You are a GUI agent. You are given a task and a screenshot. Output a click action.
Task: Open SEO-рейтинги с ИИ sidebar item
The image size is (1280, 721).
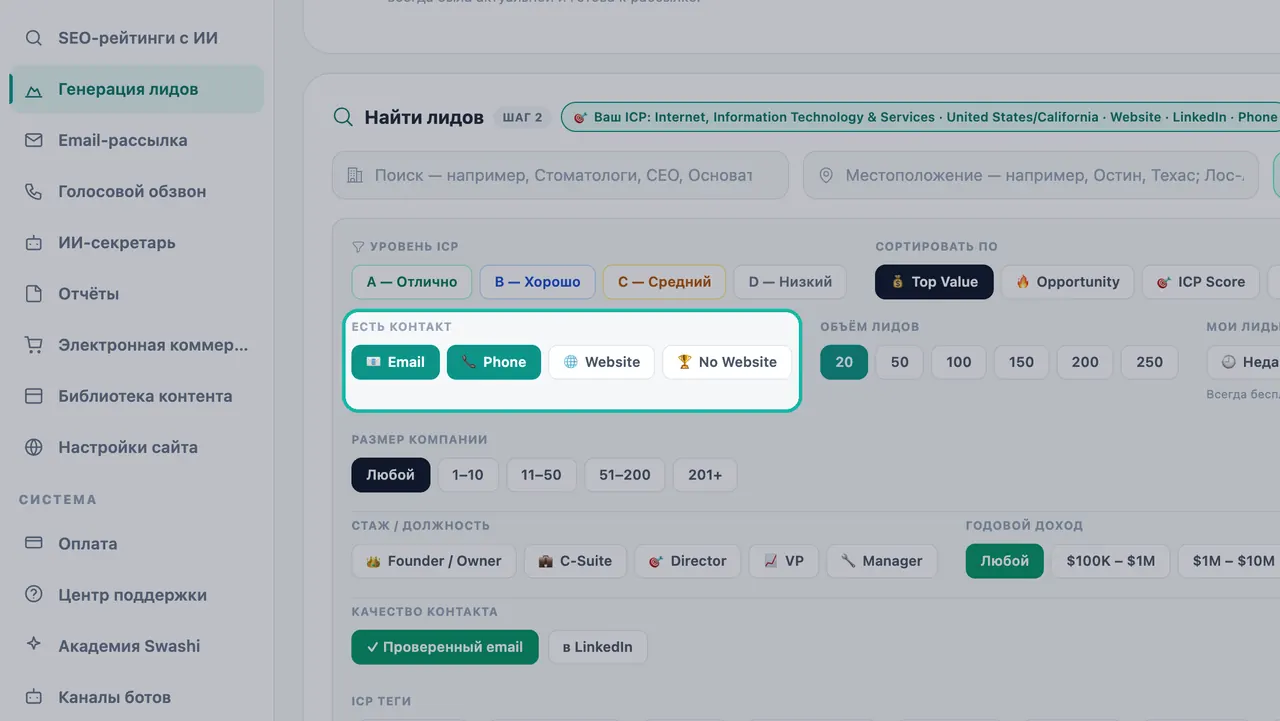pos(136,38)
